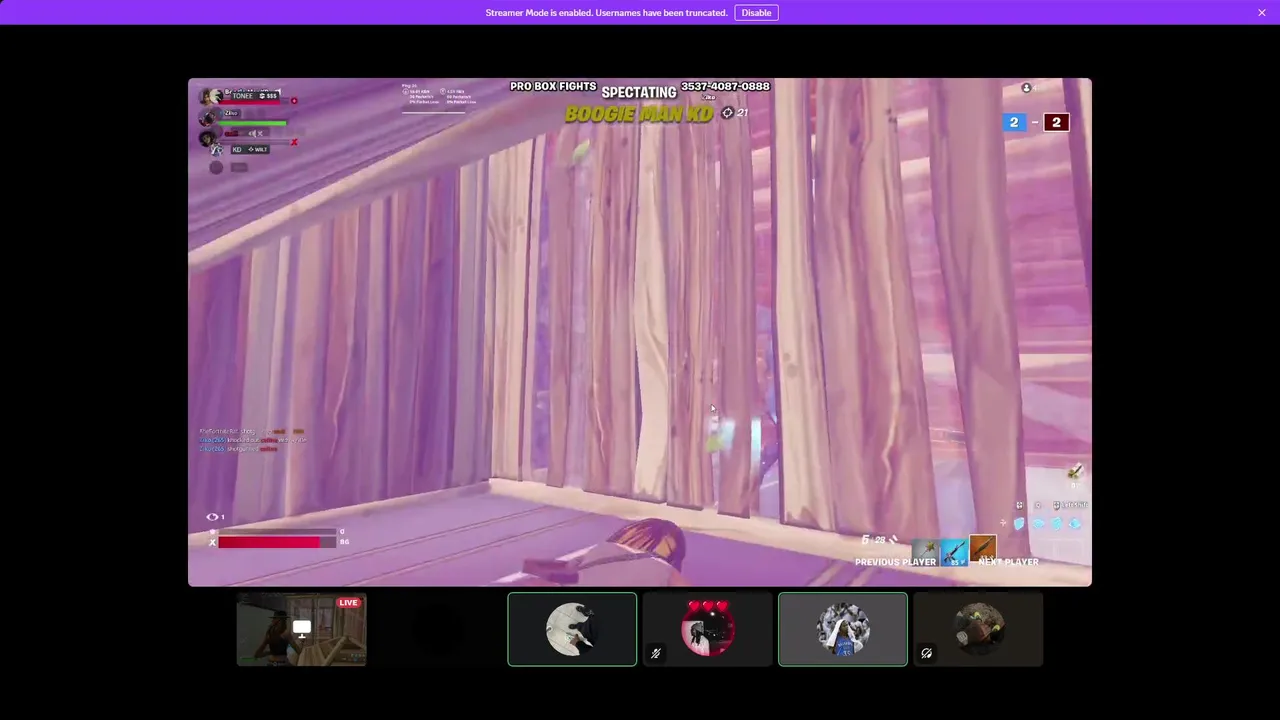Click the KD WILT squad nameplate
The width and height of the screenshot is (1280, 720).
pos(250,150)
